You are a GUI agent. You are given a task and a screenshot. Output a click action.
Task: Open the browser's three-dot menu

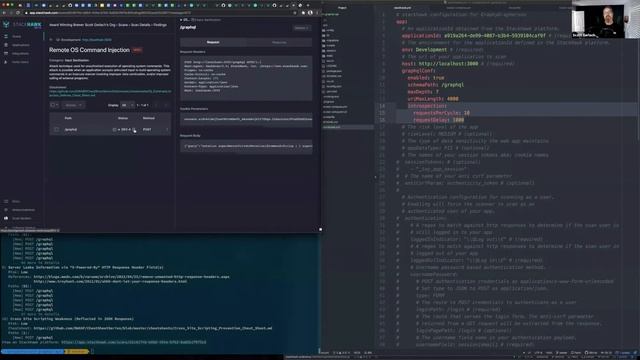point(317,13)
